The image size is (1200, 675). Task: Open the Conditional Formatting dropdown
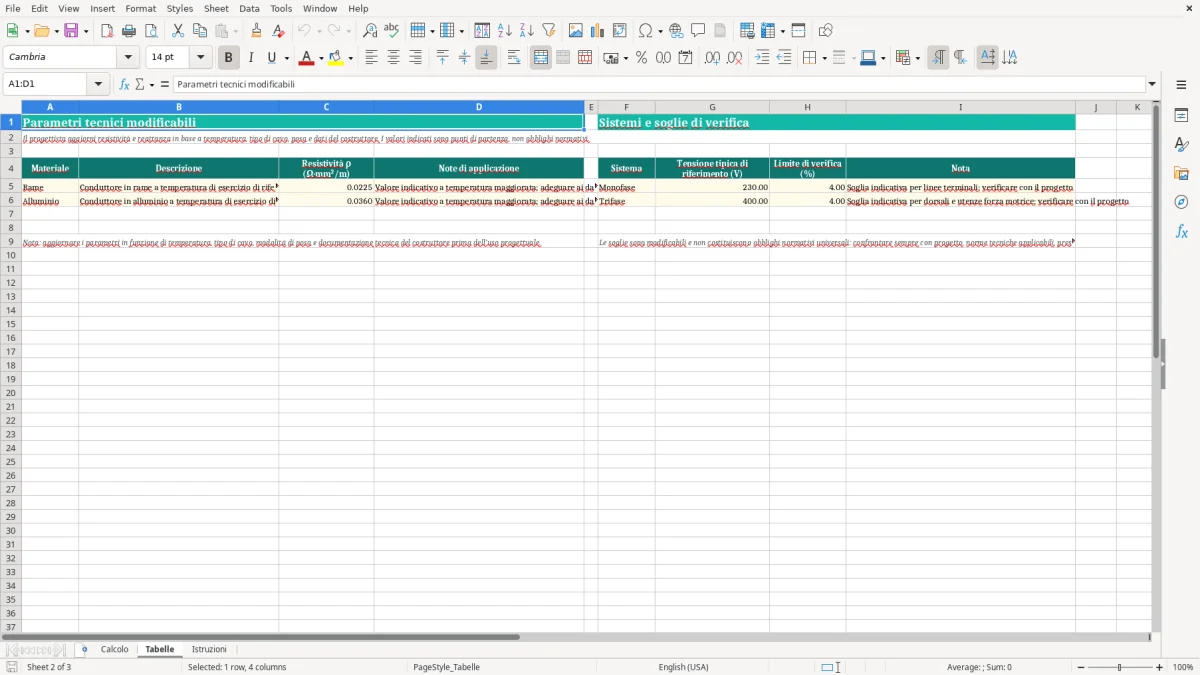[x=917, y=58]
